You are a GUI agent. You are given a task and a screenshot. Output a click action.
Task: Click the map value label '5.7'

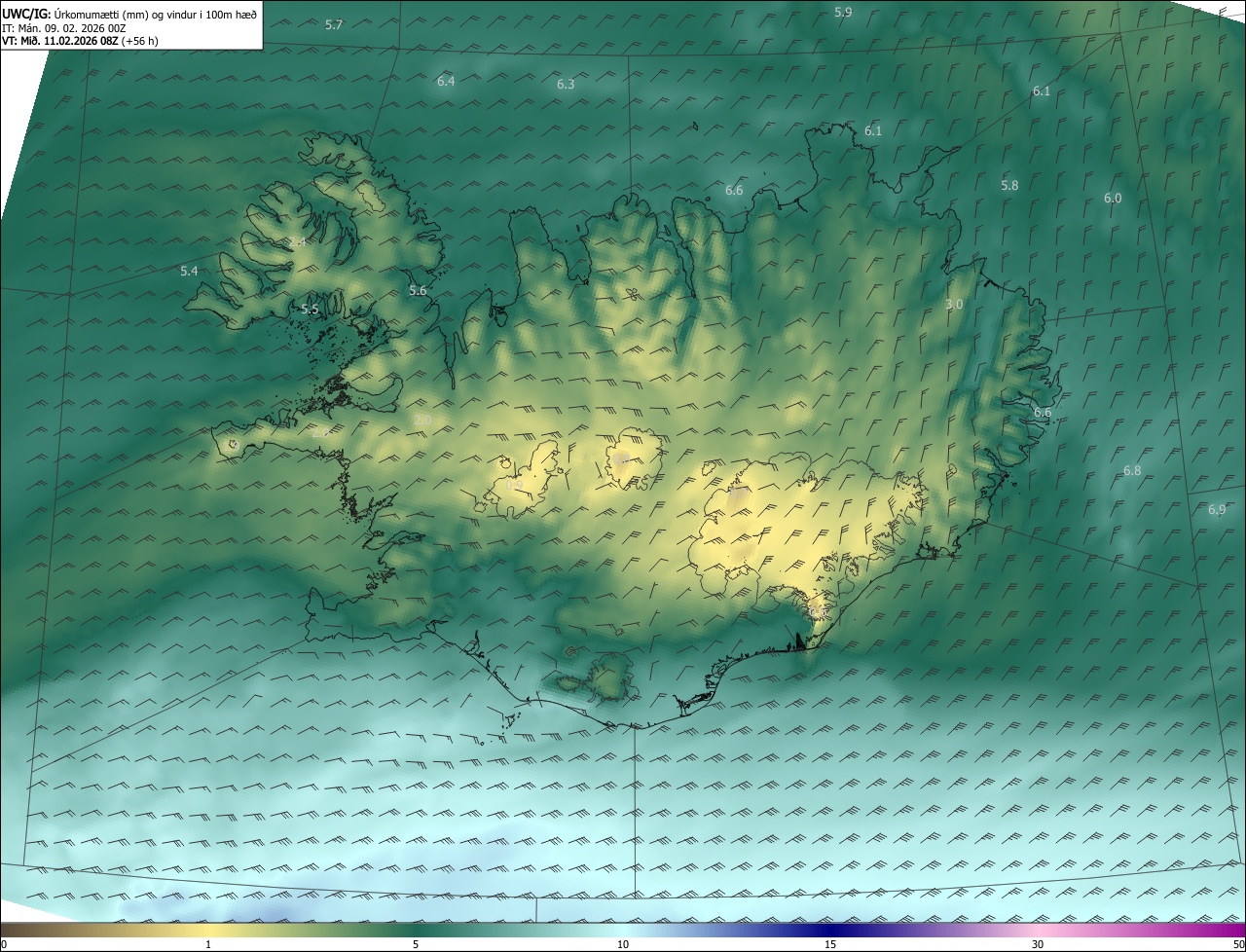(334, 24)
